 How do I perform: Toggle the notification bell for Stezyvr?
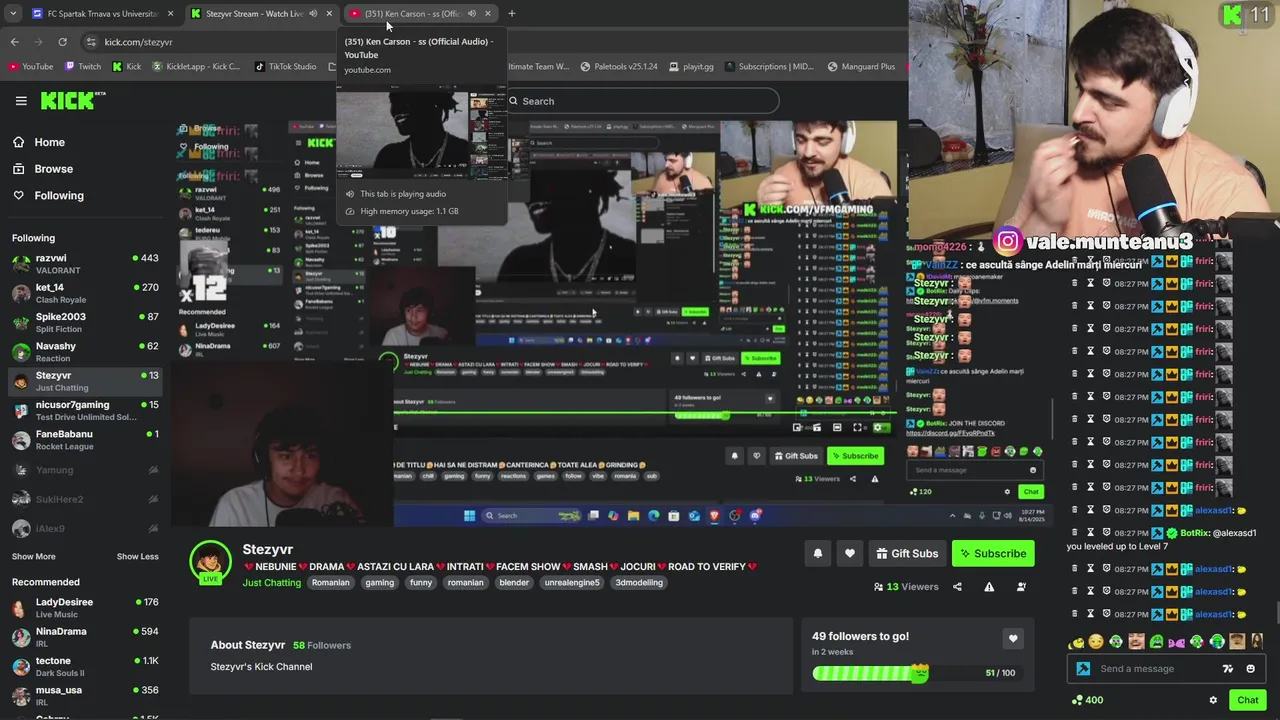pyautogui.click(x=818, y=554)
